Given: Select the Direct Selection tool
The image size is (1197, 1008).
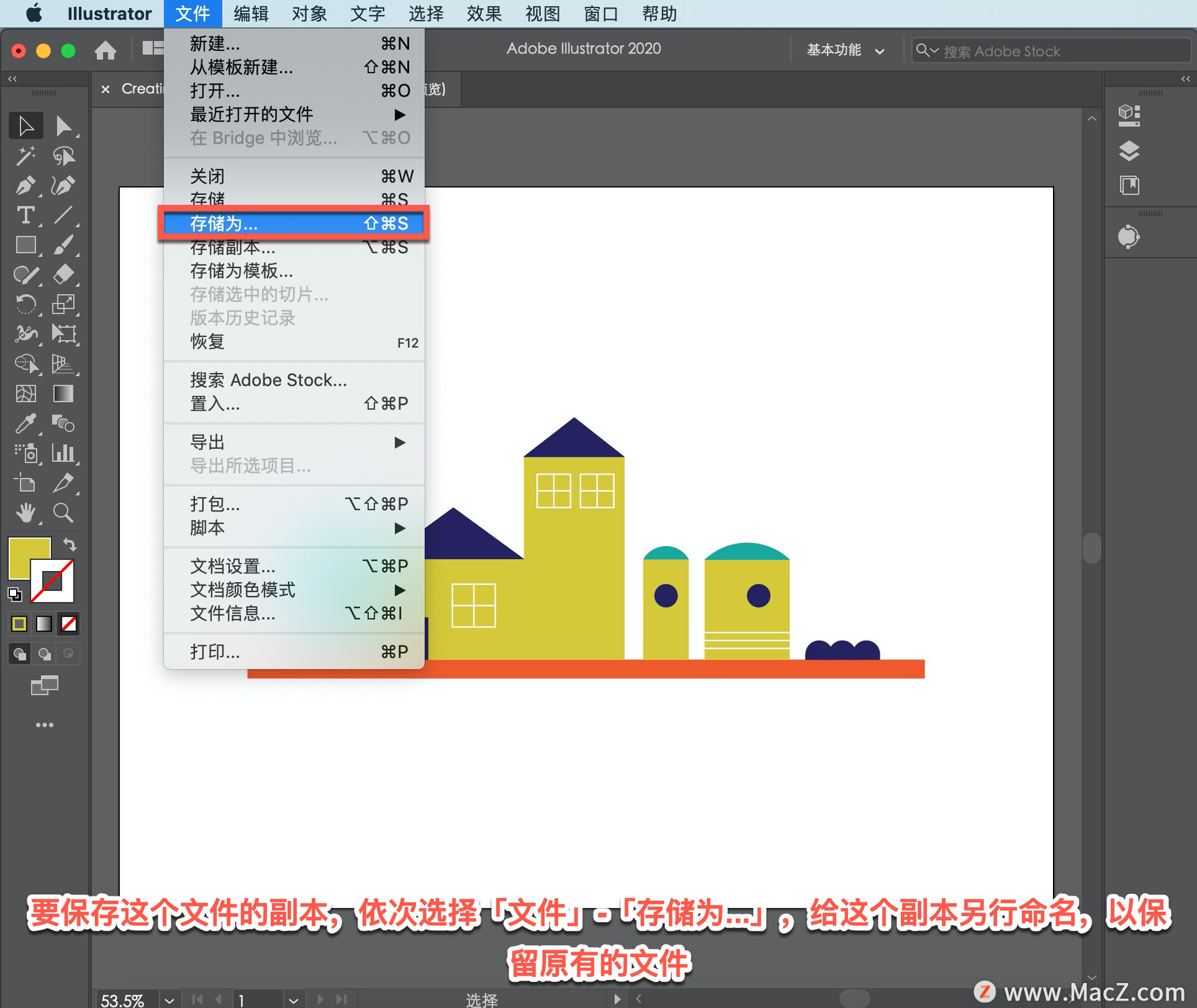Looking at the screenshot, I should (64, 126).
